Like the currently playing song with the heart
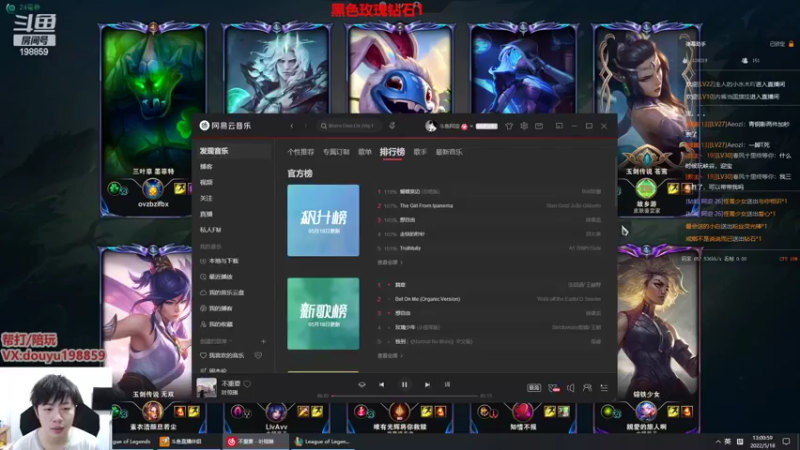The width and height of the screenshot is (800, 450). (x=247, y=384)
